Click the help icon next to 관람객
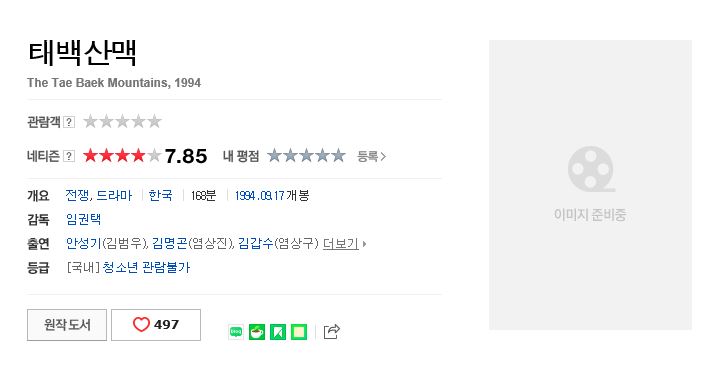 coord(69,122)
